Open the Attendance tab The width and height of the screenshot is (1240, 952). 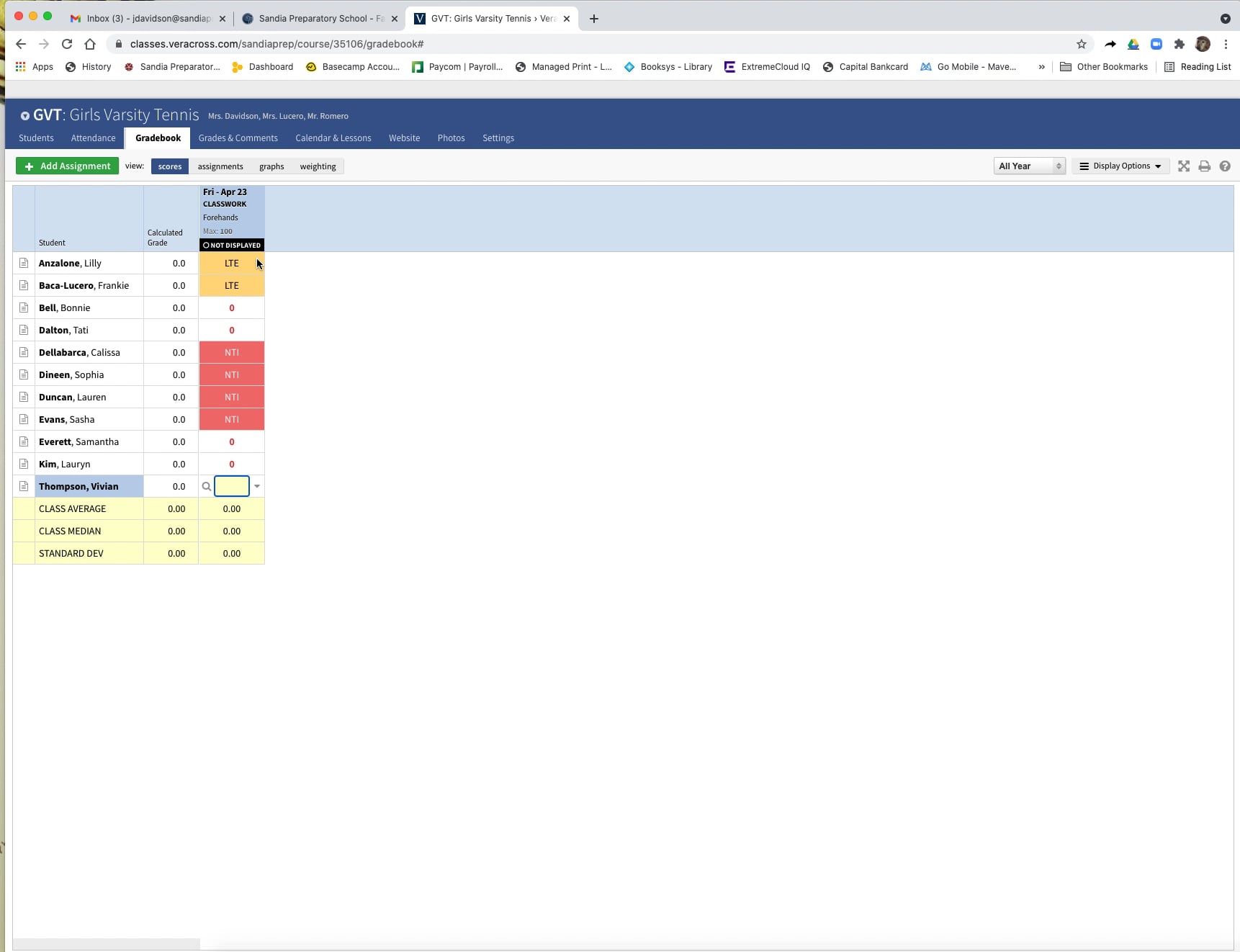click(x=93, y=138)
